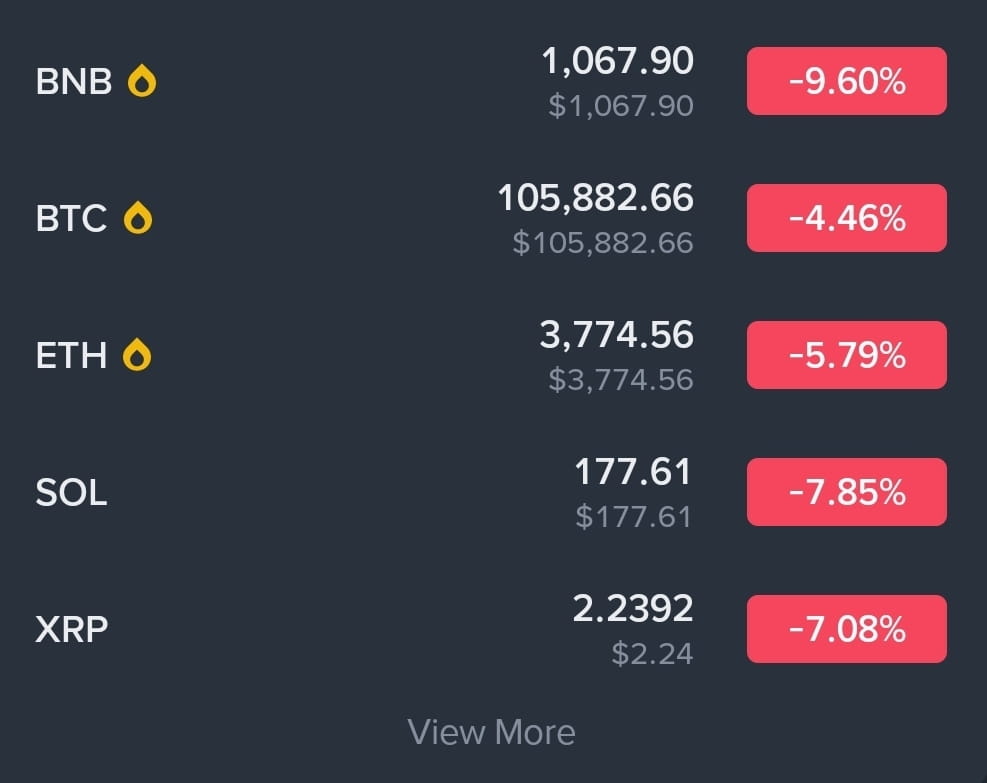This screenshot has width=987, height=783.
Task: Select the SOL ticker label
Action: tap(71, 492)
